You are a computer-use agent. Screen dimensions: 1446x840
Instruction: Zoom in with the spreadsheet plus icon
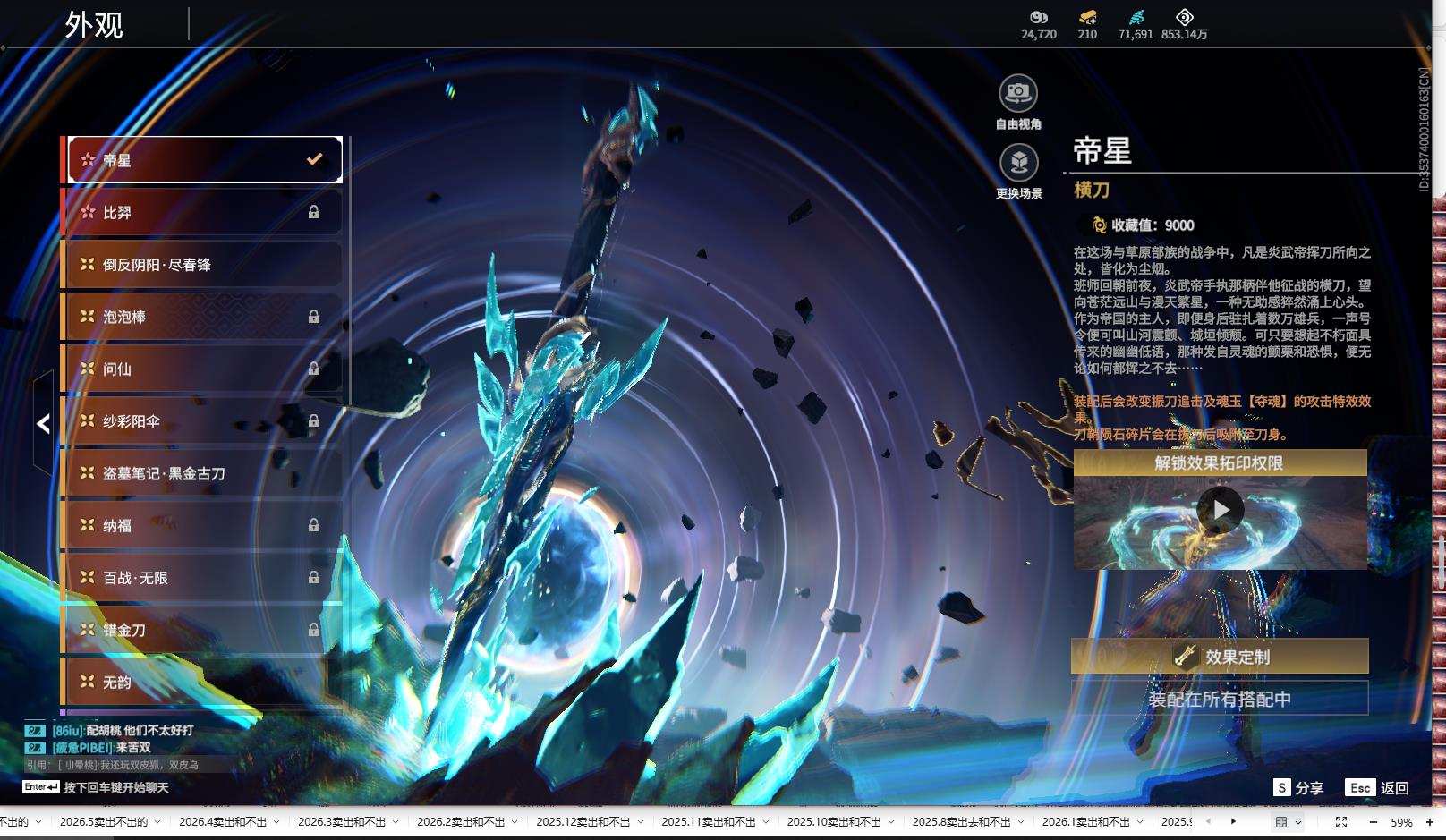click(1430, 822)
